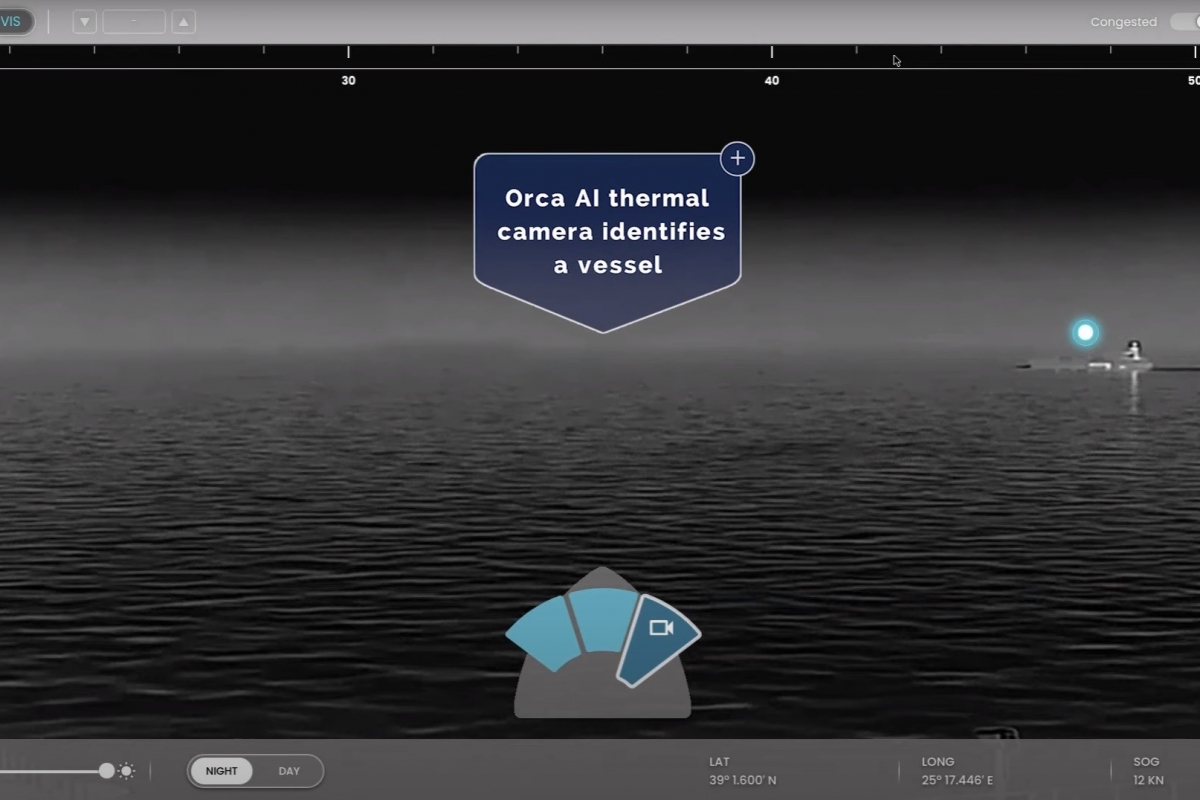Select NIGHT mode
Screen dimensions: 1200x800
222,771
